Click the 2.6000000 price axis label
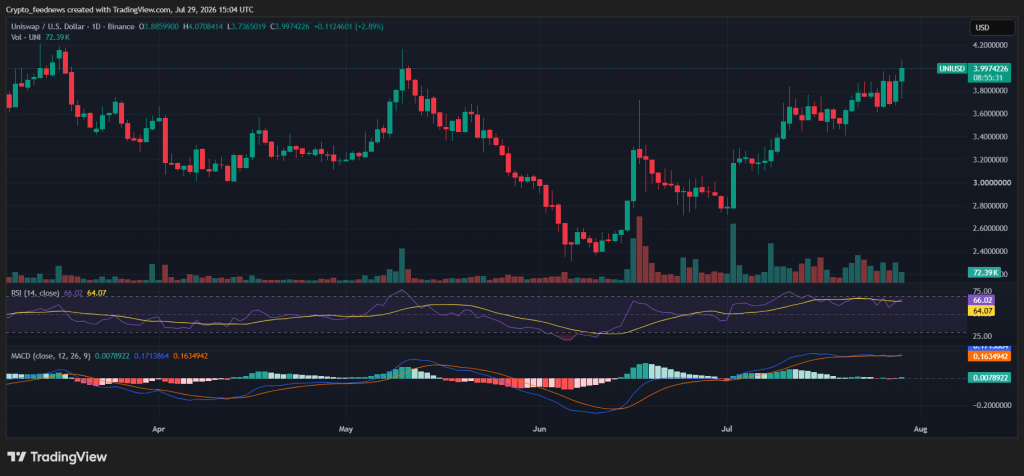The height and width of the screenshot is (476, 1024). [x=992, y=229]
